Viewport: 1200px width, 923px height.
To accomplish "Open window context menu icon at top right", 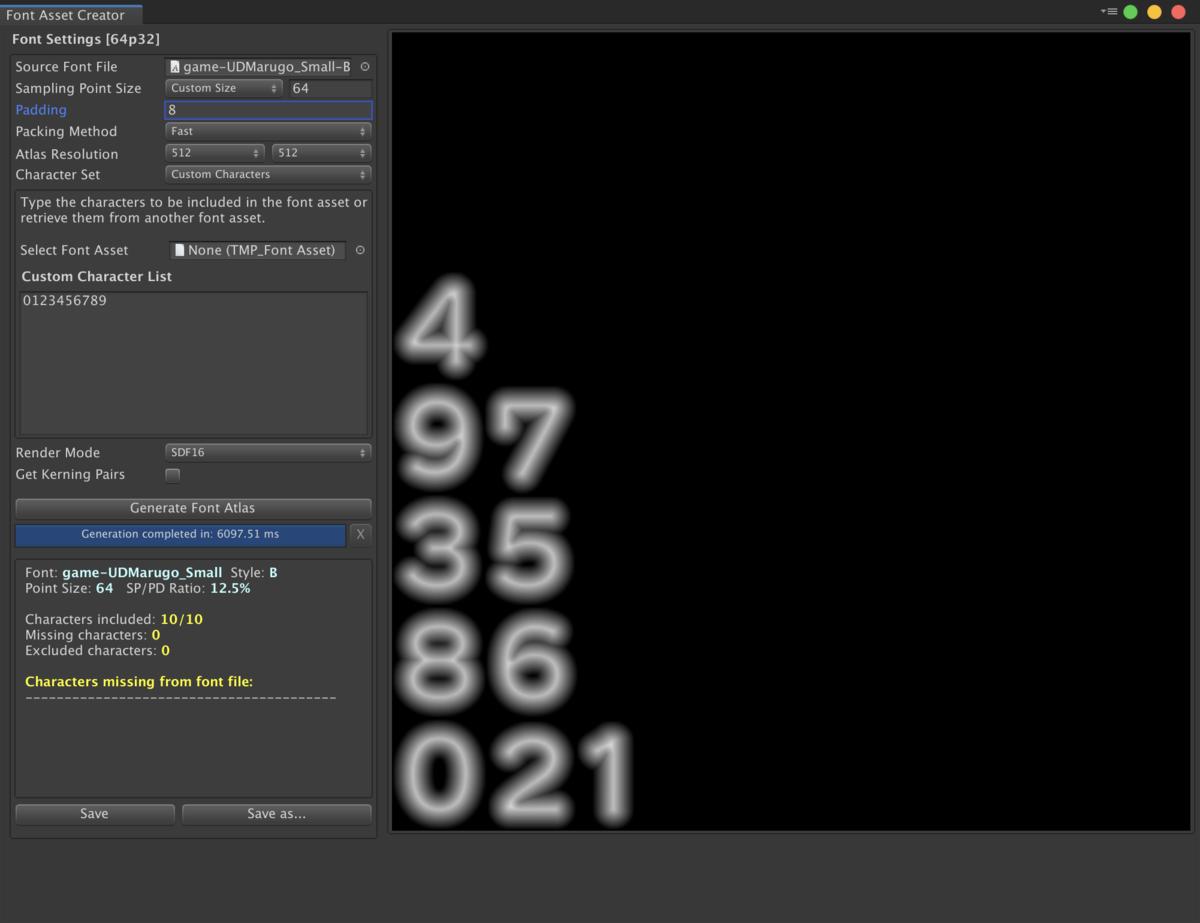I will [1108, 11].
